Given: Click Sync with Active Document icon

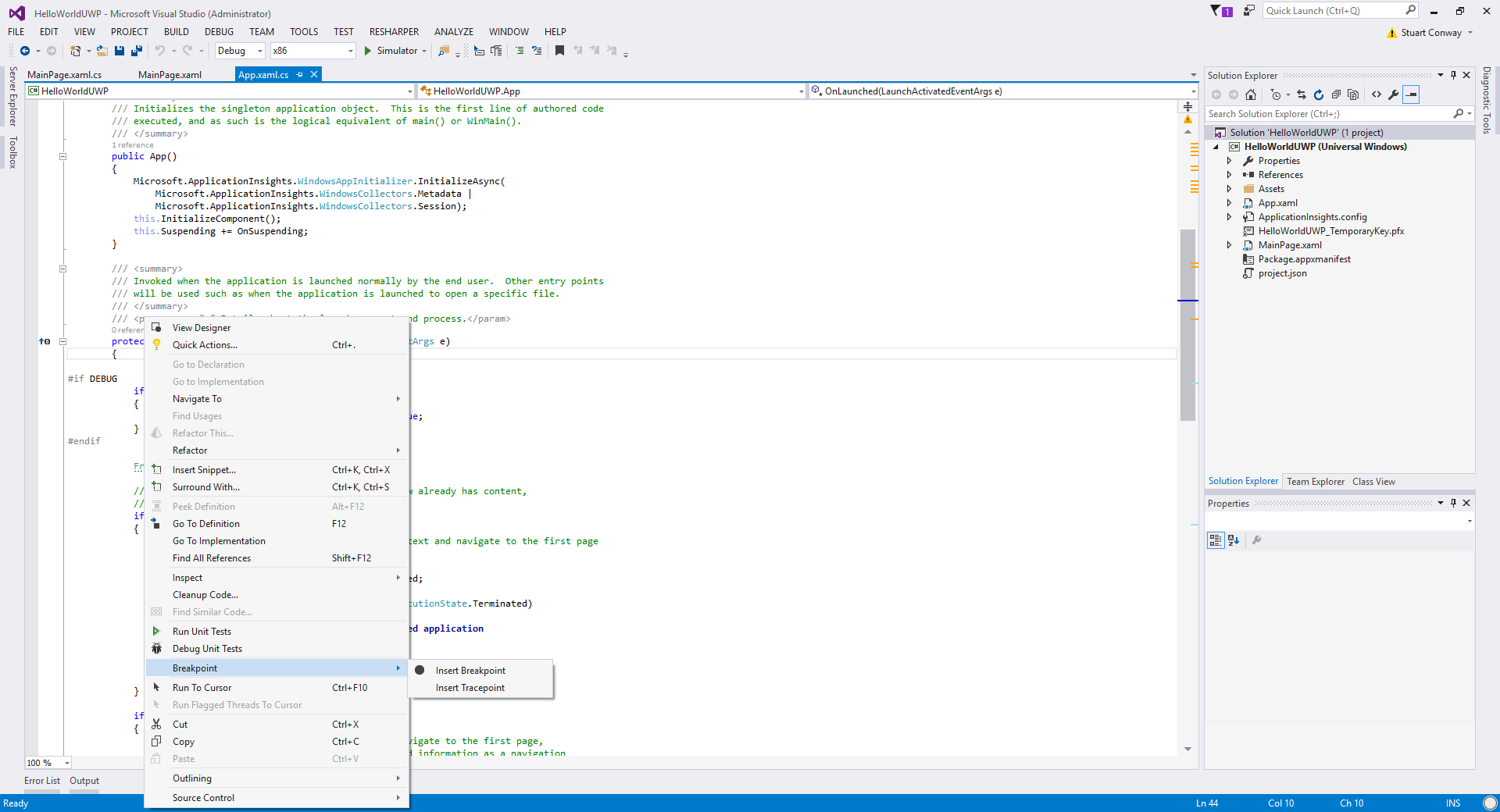Looking at the screenshot, I should point(1302,94).
